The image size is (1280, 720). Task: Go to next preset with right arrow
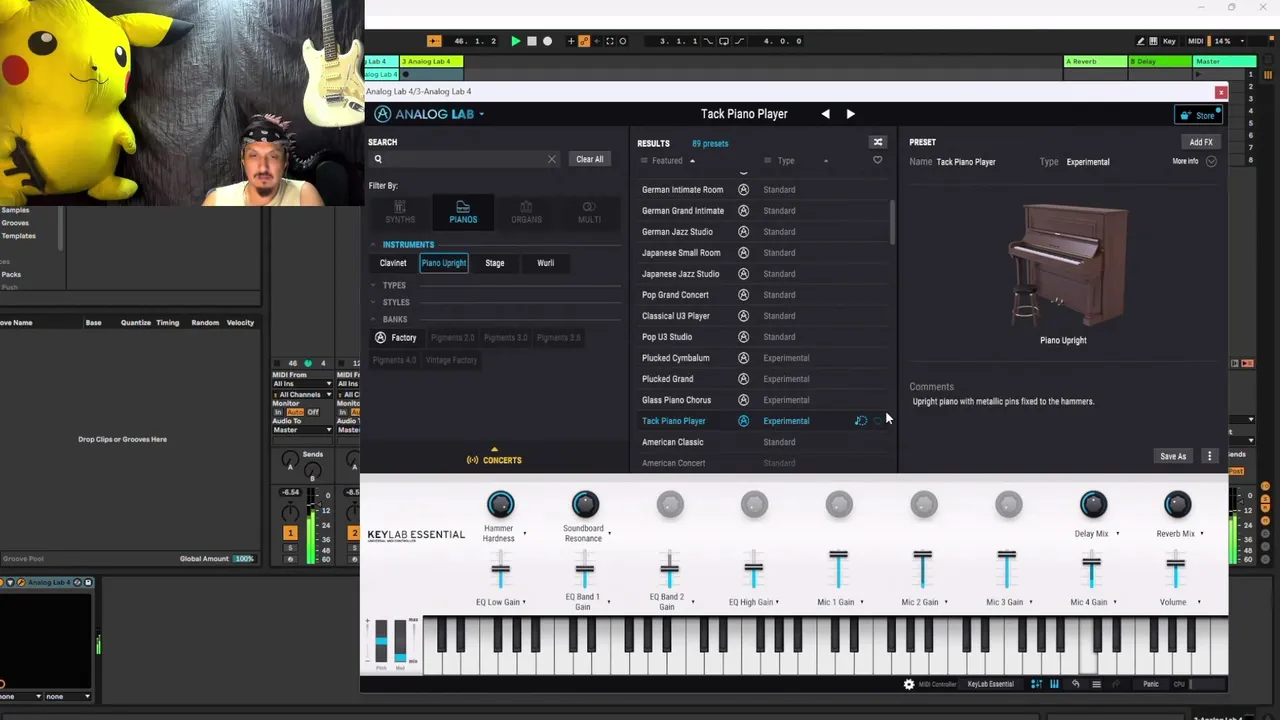(x=851, y=114)
